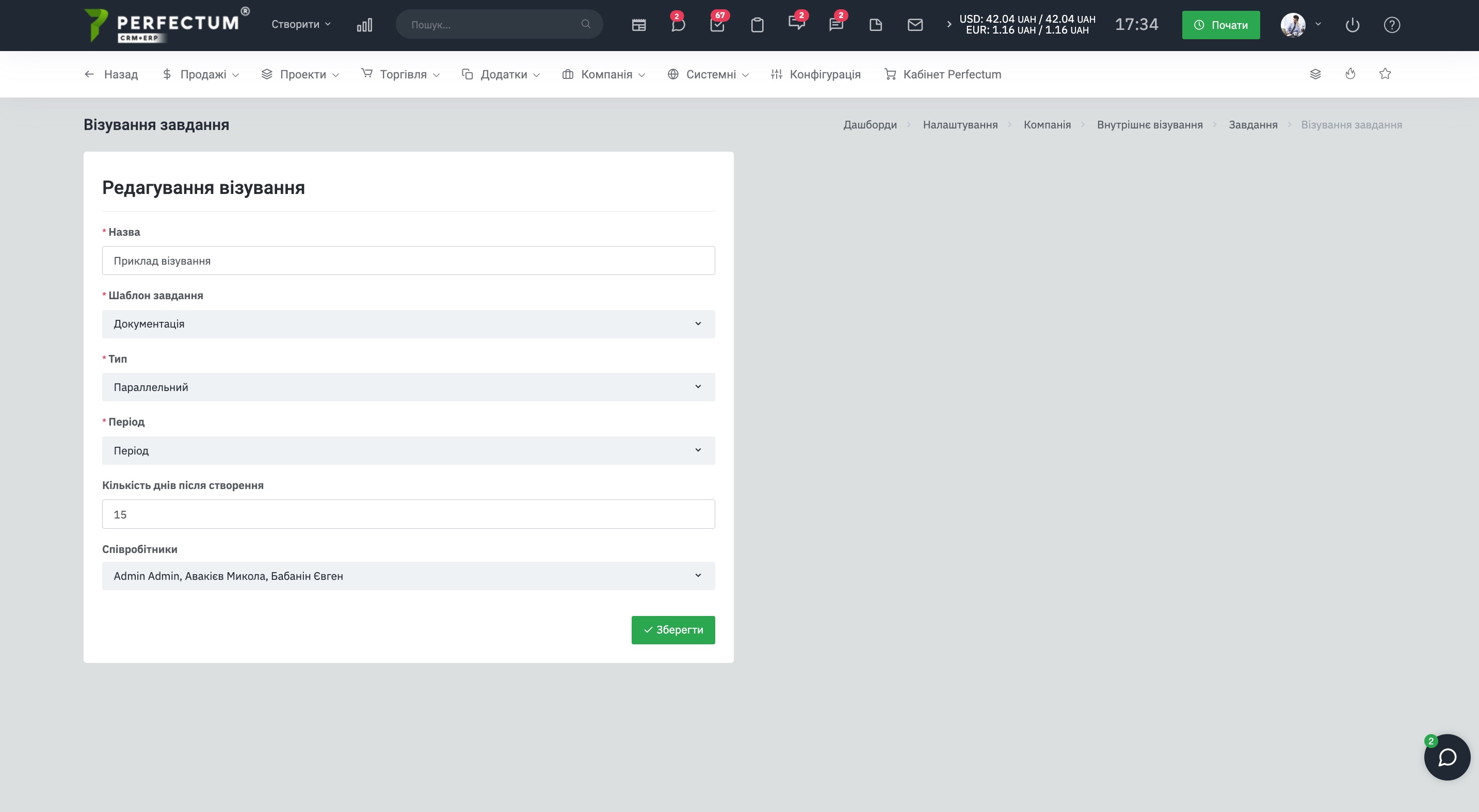1479x812 pixels.
Task: Open the statistics bar chart icon
Action: 364,25
